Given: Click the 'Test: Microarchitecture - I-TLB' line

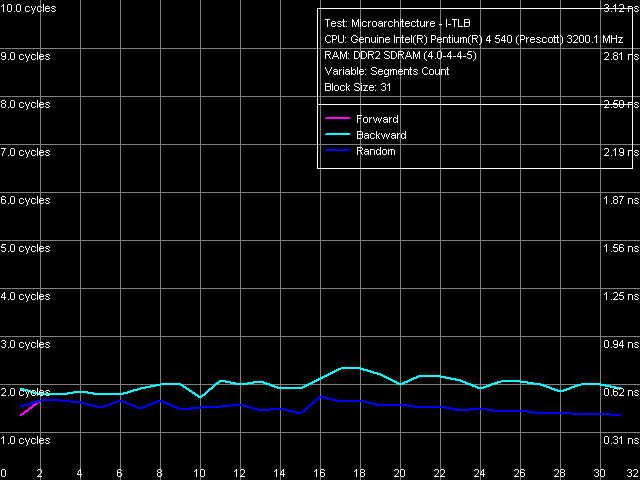Looking at the screenshot, I should point(397,23).
